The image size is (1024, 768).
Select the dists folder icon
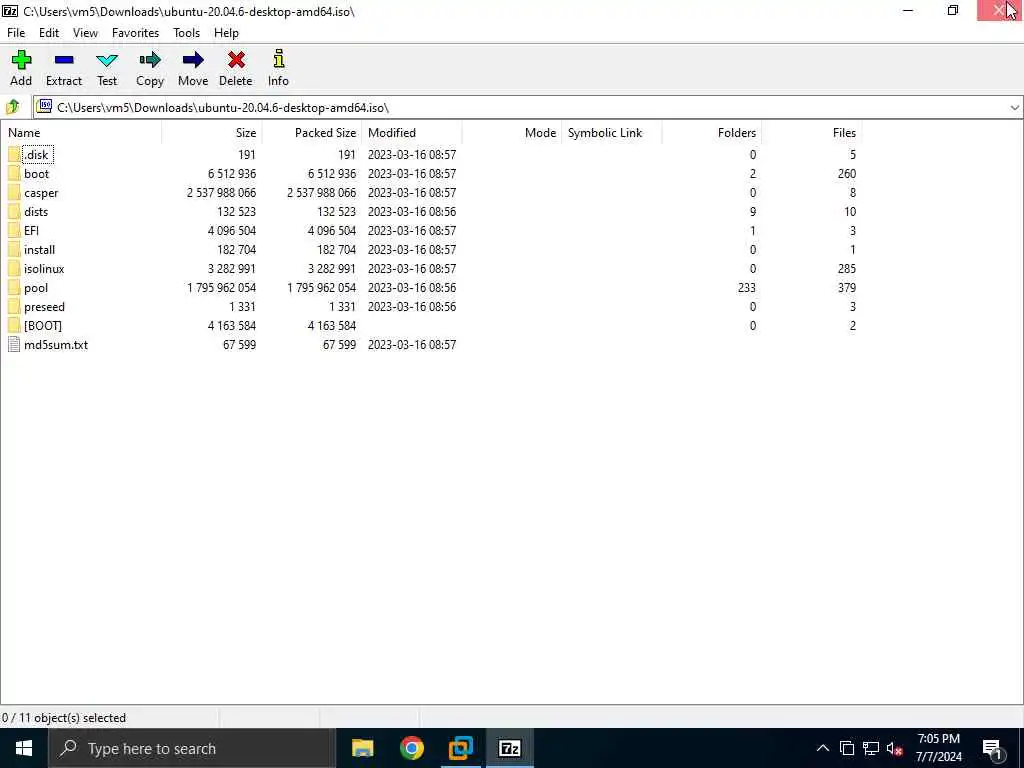tap(14, 212)
